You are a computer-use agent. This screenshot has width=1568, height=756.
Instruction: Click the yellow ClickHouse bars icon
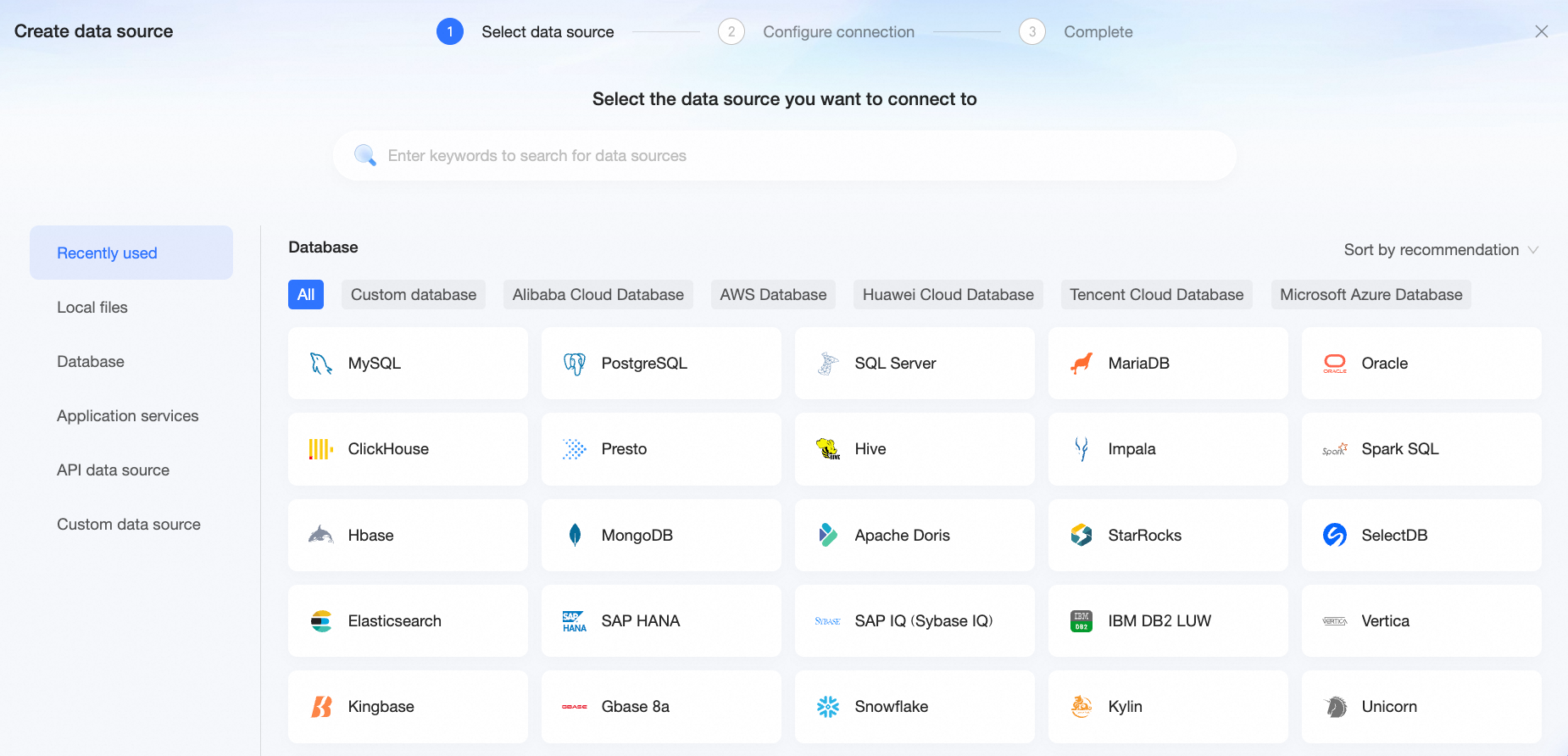(320, 449)
